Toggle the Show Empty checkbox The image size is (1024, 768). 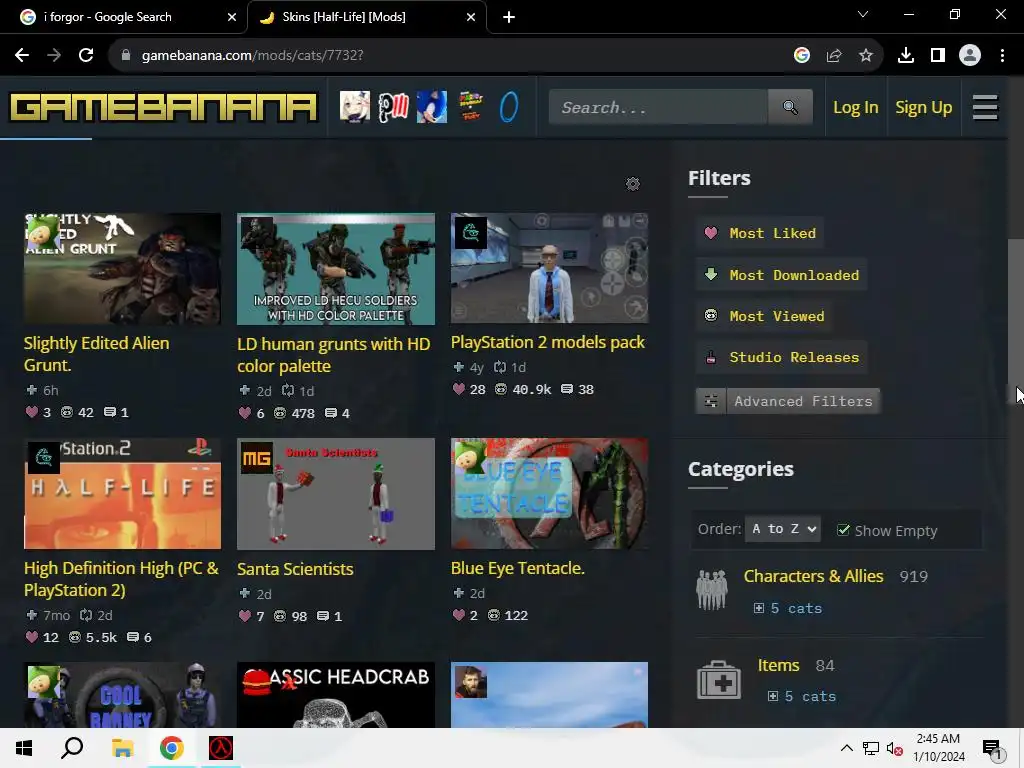point(843,530)
